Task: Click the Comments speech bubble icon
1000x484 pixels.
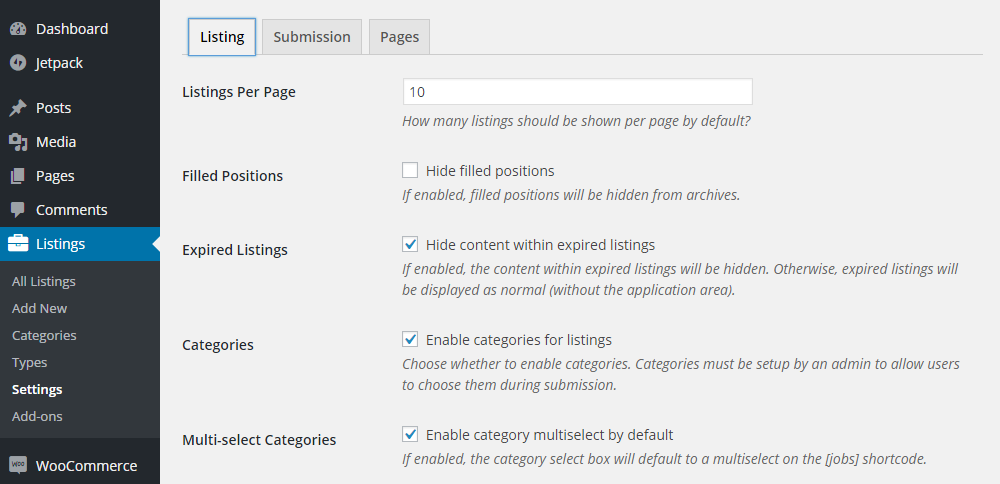Action: 18,210
